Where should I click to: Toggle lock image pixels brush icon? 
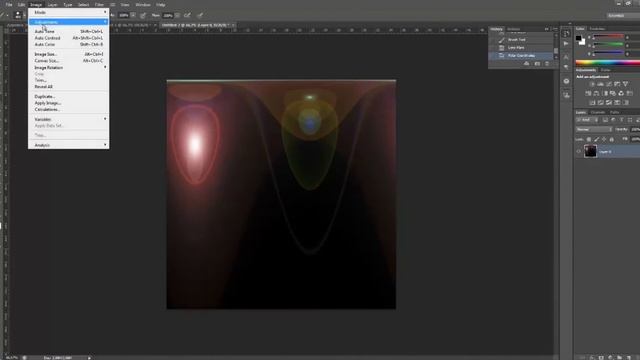[596, 139]
